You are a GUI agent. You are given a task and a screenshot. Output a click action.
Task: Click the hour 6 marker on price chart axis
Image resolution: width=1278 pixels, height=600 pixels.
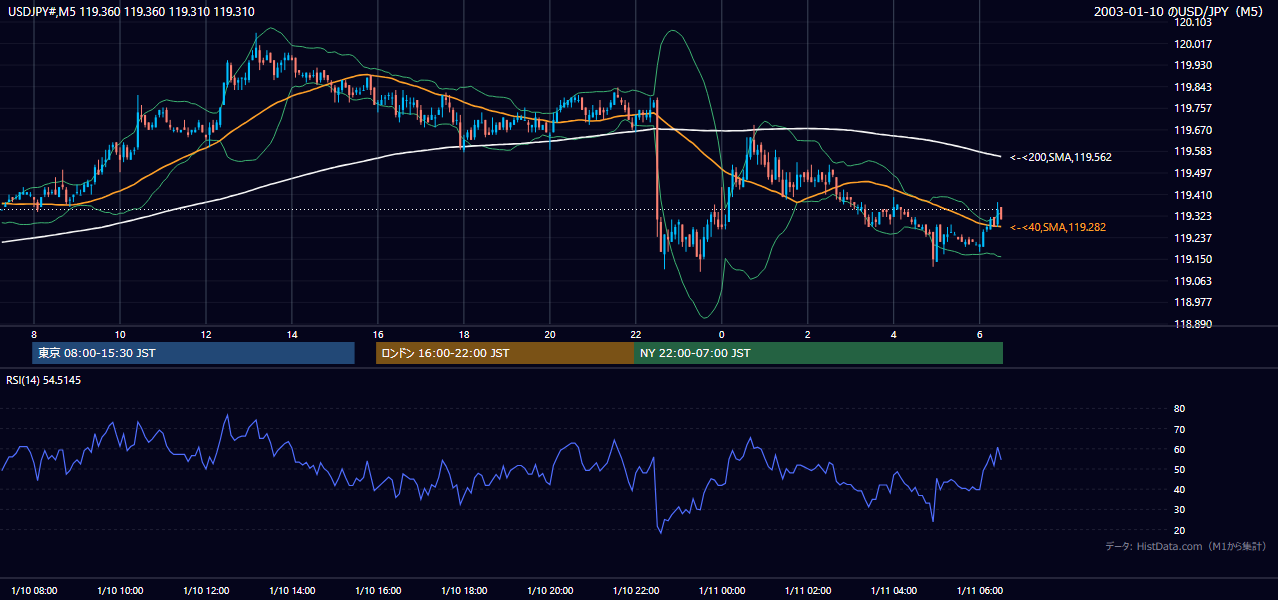[980, 334]
